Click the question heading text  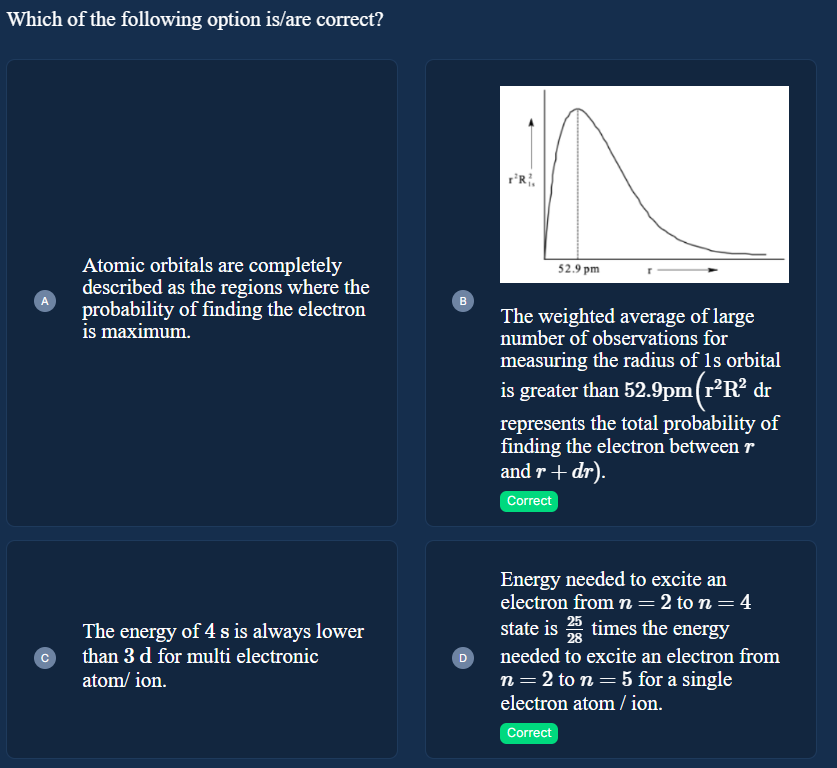click(195, 19)
